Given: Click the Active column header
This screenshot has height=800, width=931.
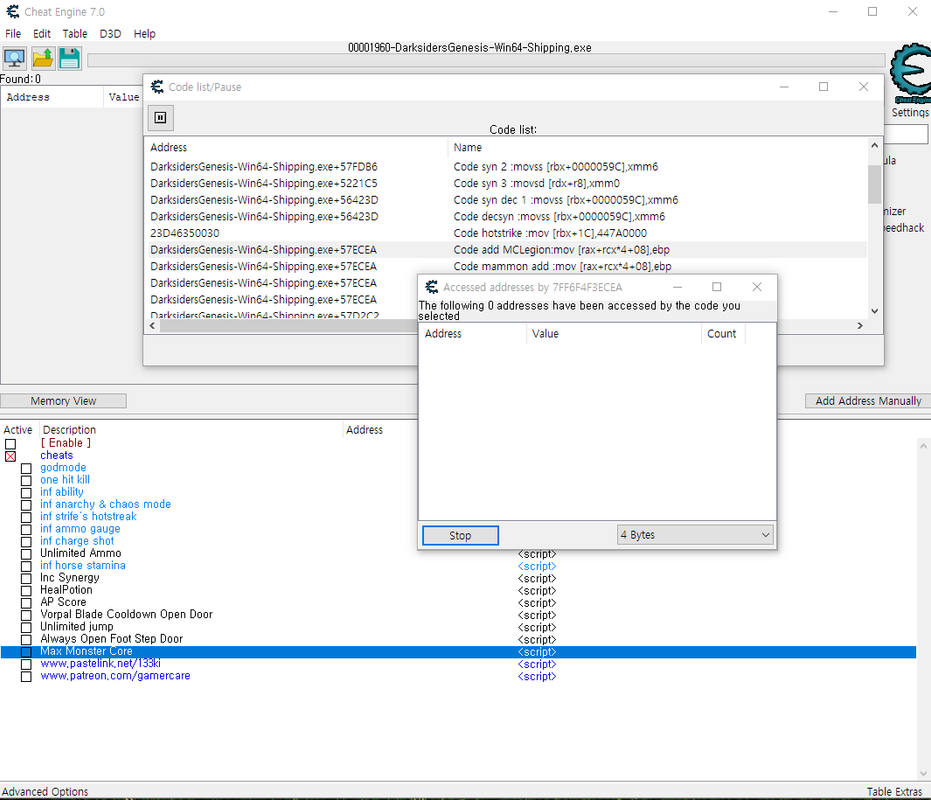Looking at the screenshot, I should 18,430.
